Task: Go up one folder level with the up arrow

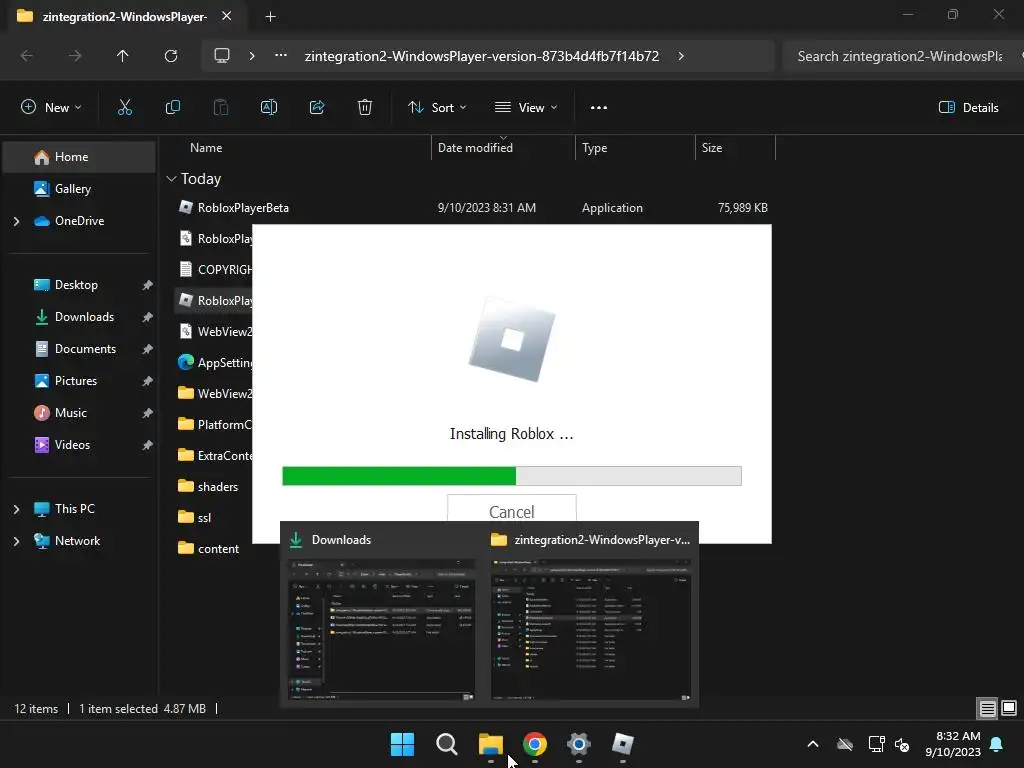Action: point(123,56)
